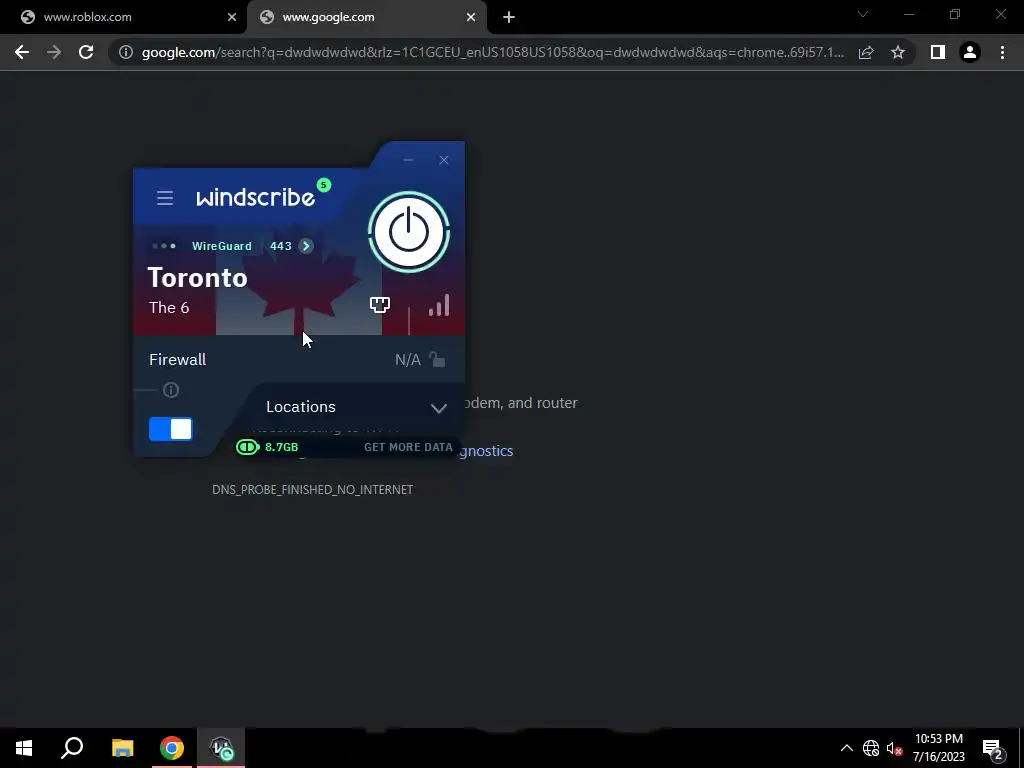Click the 443 port label
The width and height of the screenshot is (1024, 768).
click(281, 246)
